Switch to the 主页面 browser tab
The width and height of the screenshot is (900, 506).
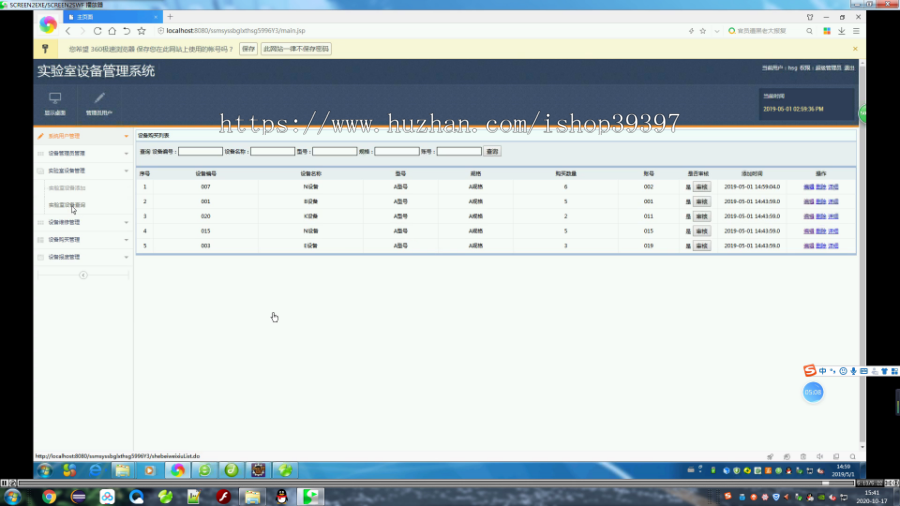point(112,17)
